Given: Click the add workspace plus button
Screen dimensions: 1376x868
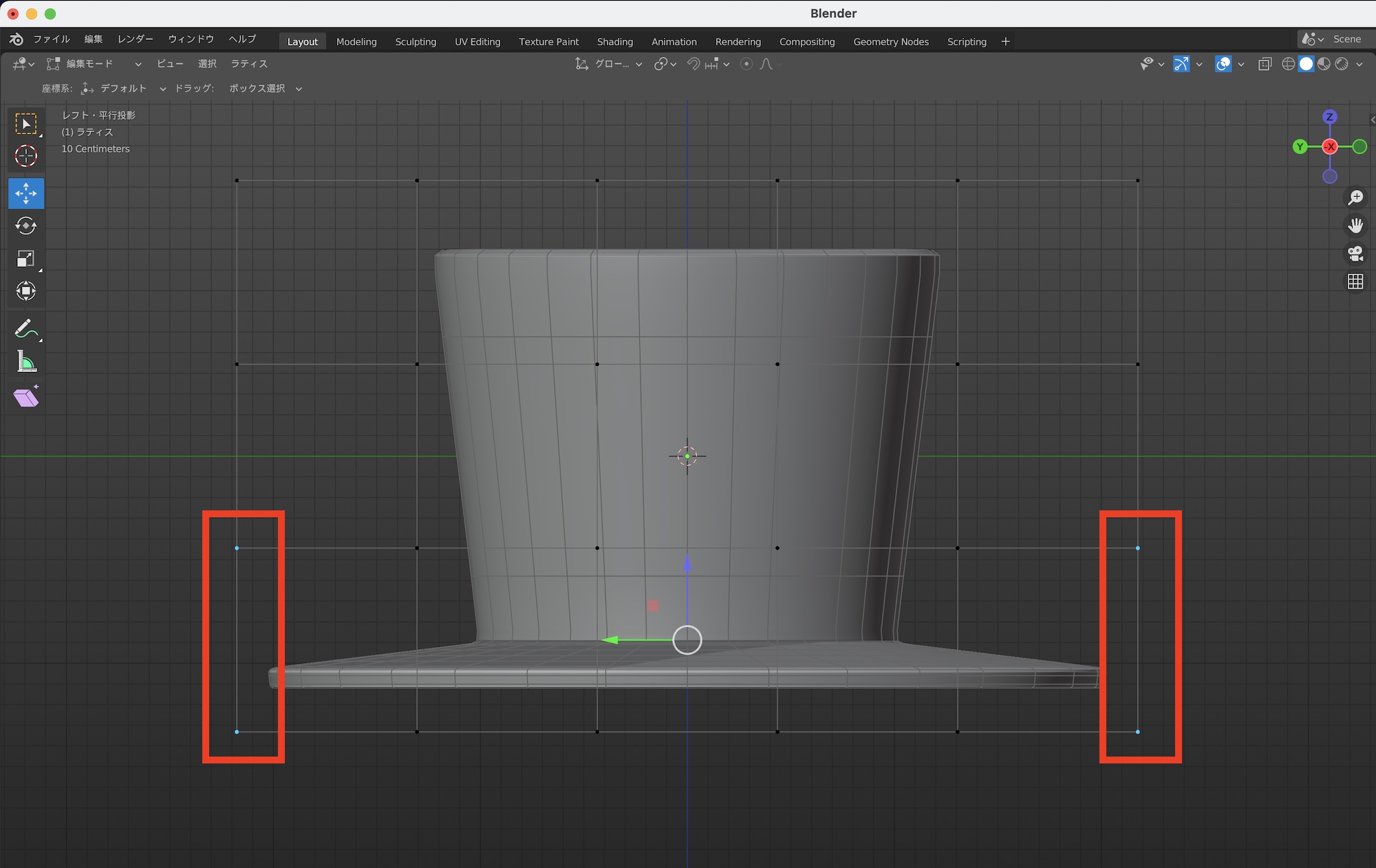Looking at the screenshot, I should [1005, 42].
